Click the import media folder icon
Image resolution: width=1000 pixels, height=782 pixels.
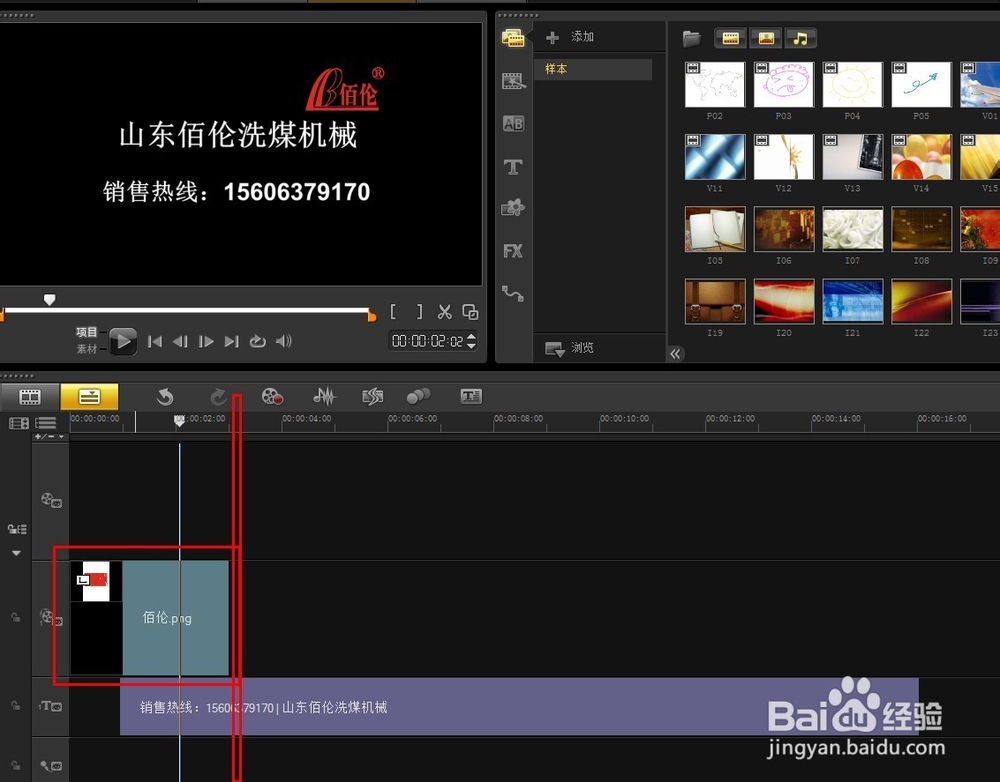click(x=692, y=38)
